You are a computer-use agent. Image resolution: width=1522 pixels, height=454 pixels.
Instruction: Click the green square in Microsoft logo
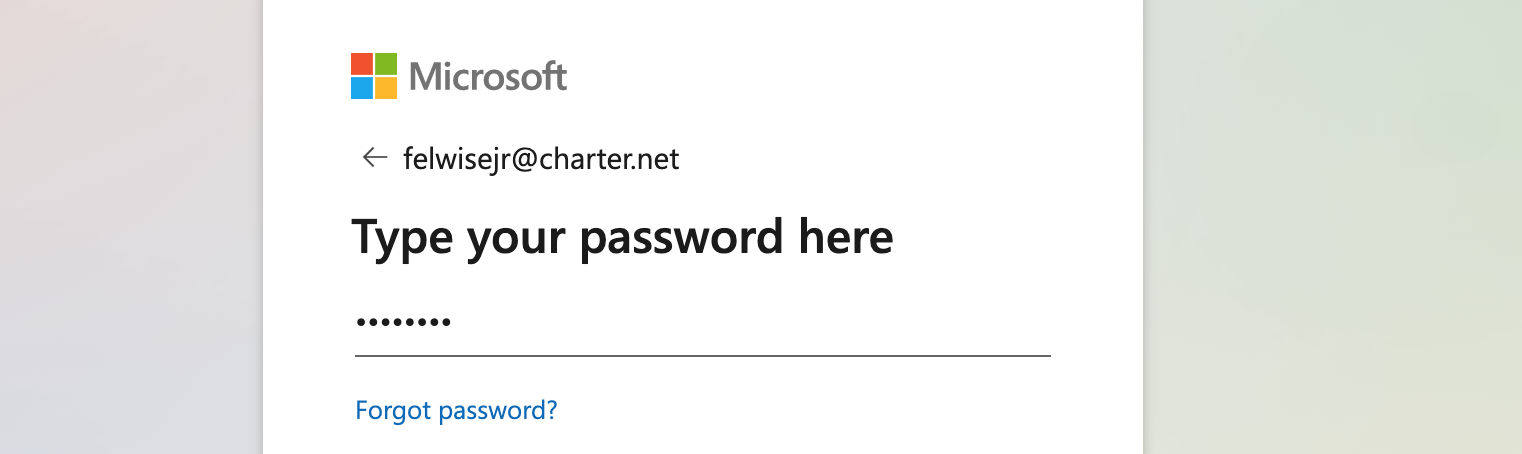386,64
